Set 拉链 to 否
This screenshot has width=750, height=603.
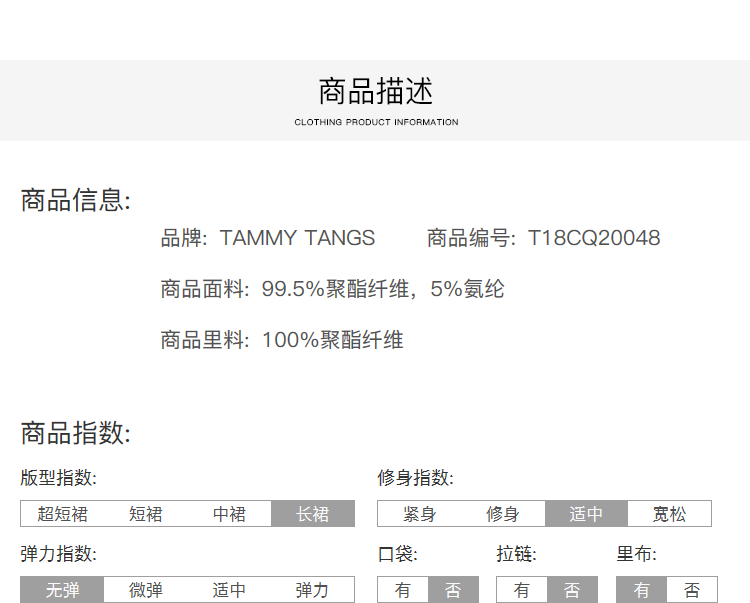click(572, 590)
